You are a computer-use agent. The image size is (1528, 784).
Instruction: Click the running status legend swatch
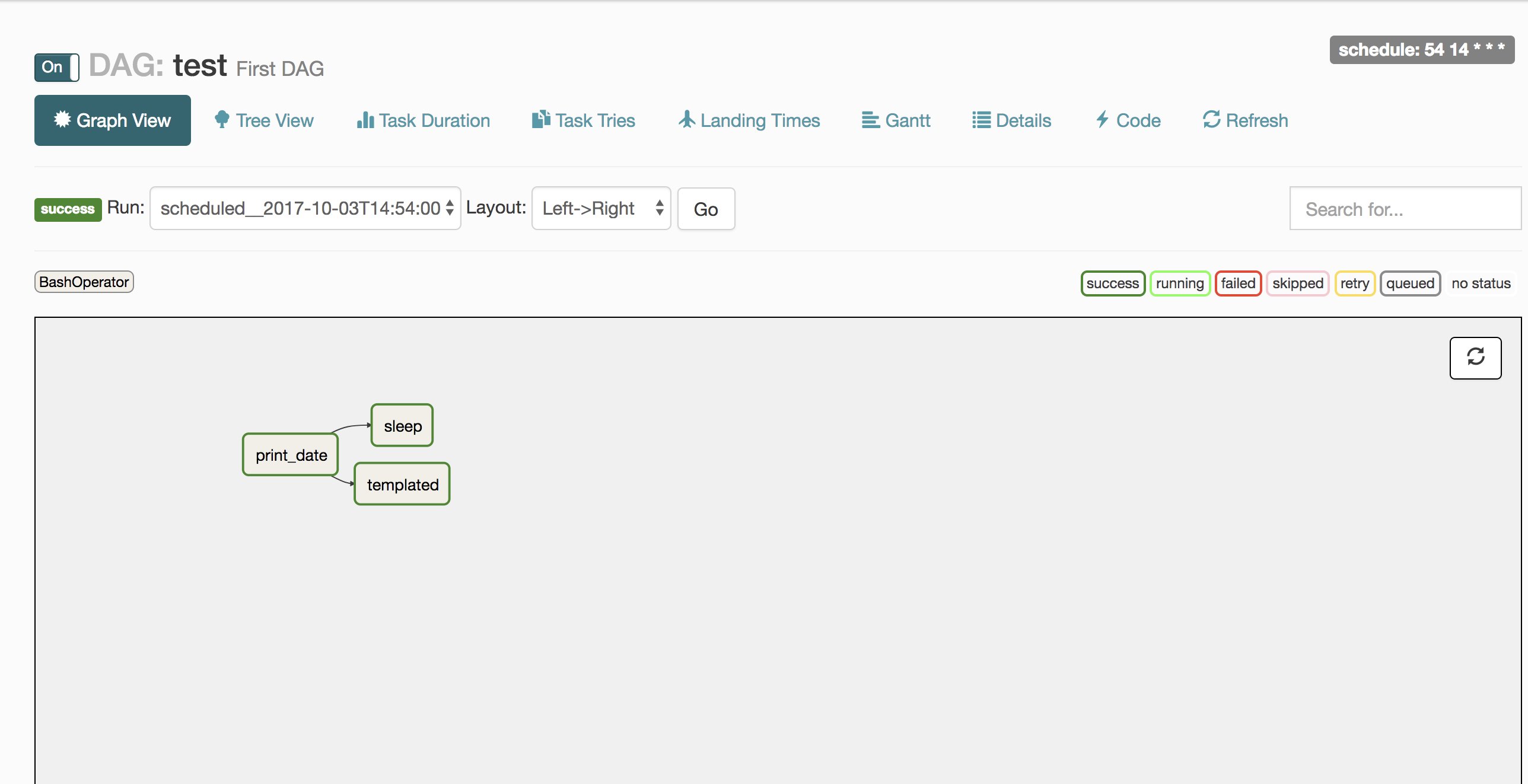(1179, 283)
